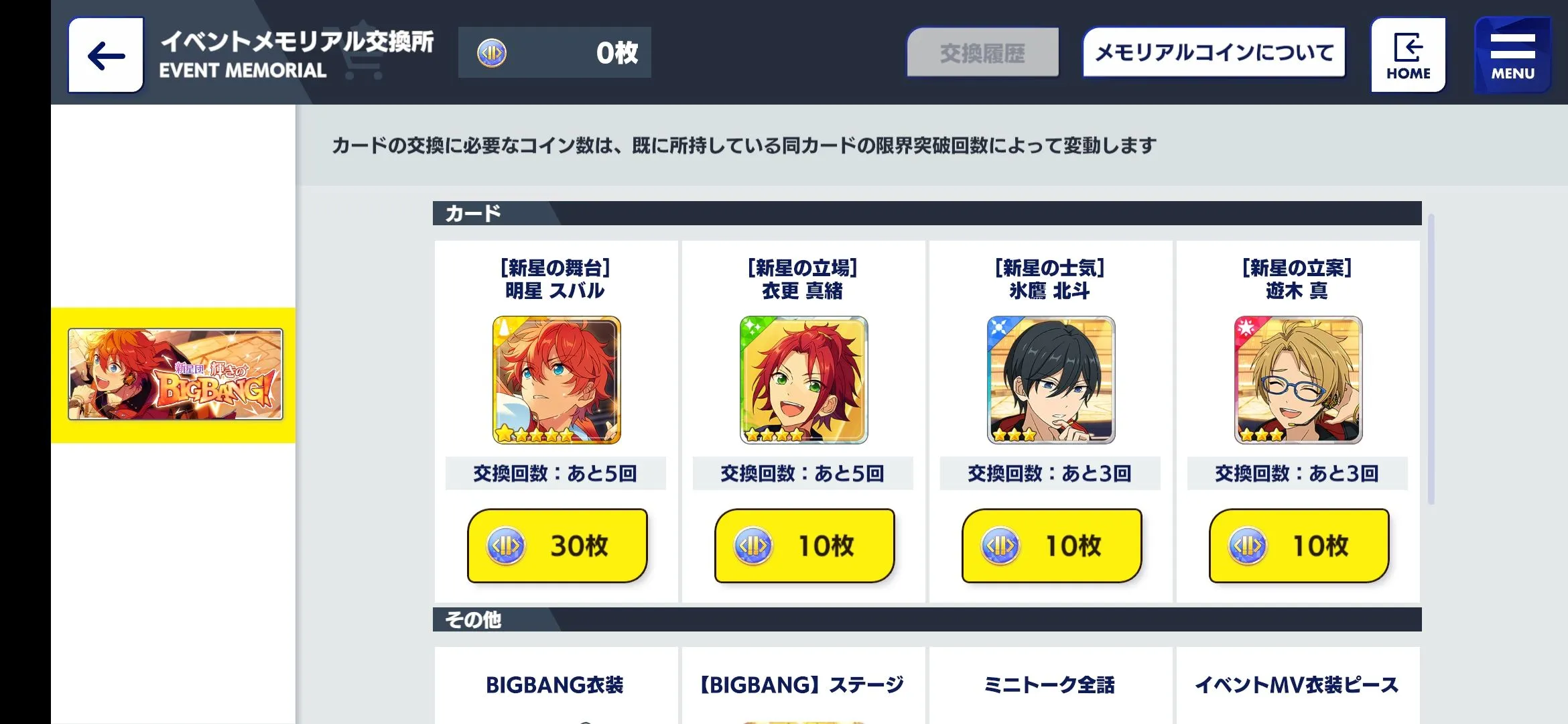Viewport: 1568px width, 724px height.
Task: Select 衣更 真緒 four-star card icon
Action: click(803, 380)
